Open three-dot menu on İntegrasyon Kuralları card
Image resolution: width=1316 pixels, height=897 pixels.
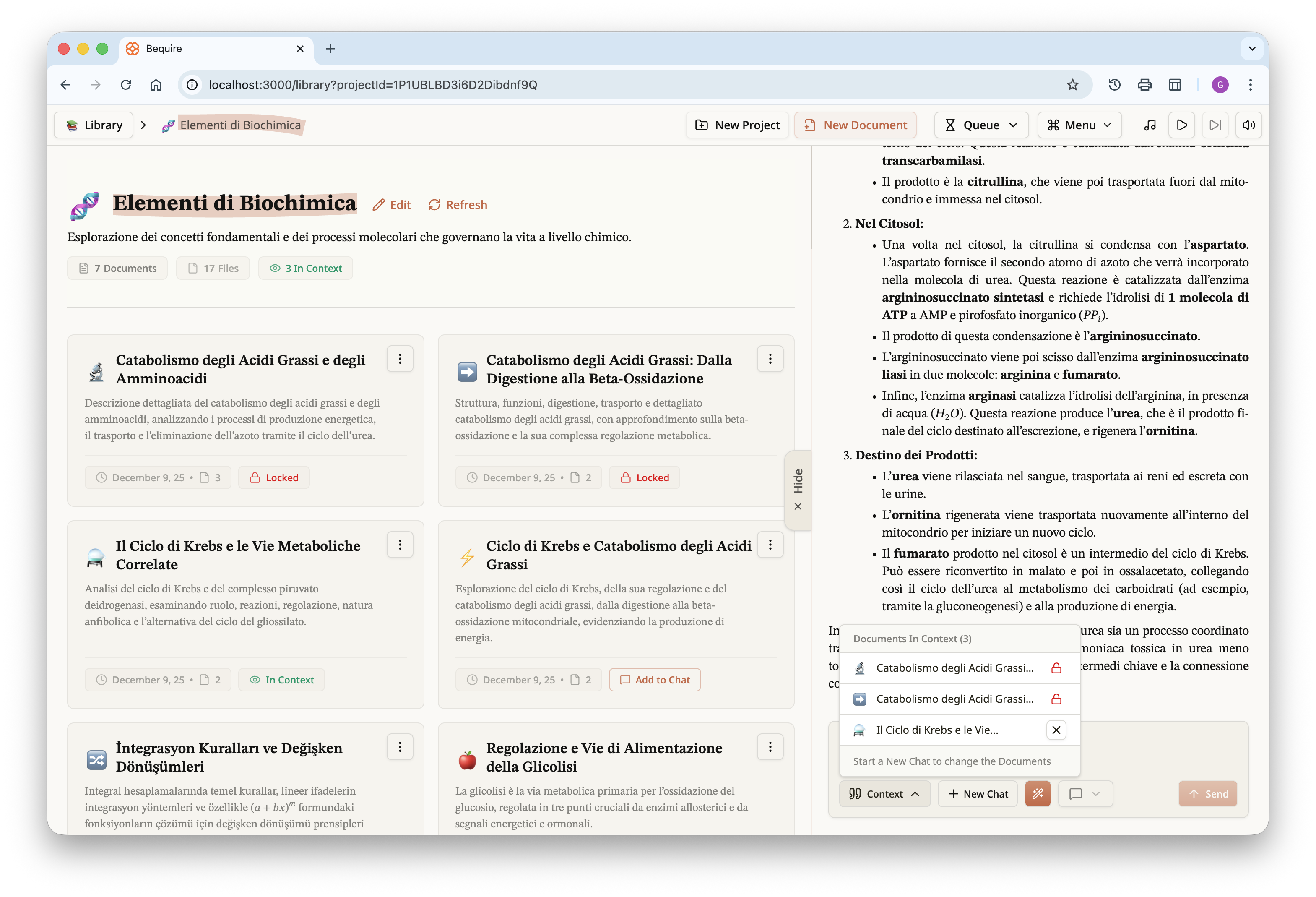tap(400, 747)
